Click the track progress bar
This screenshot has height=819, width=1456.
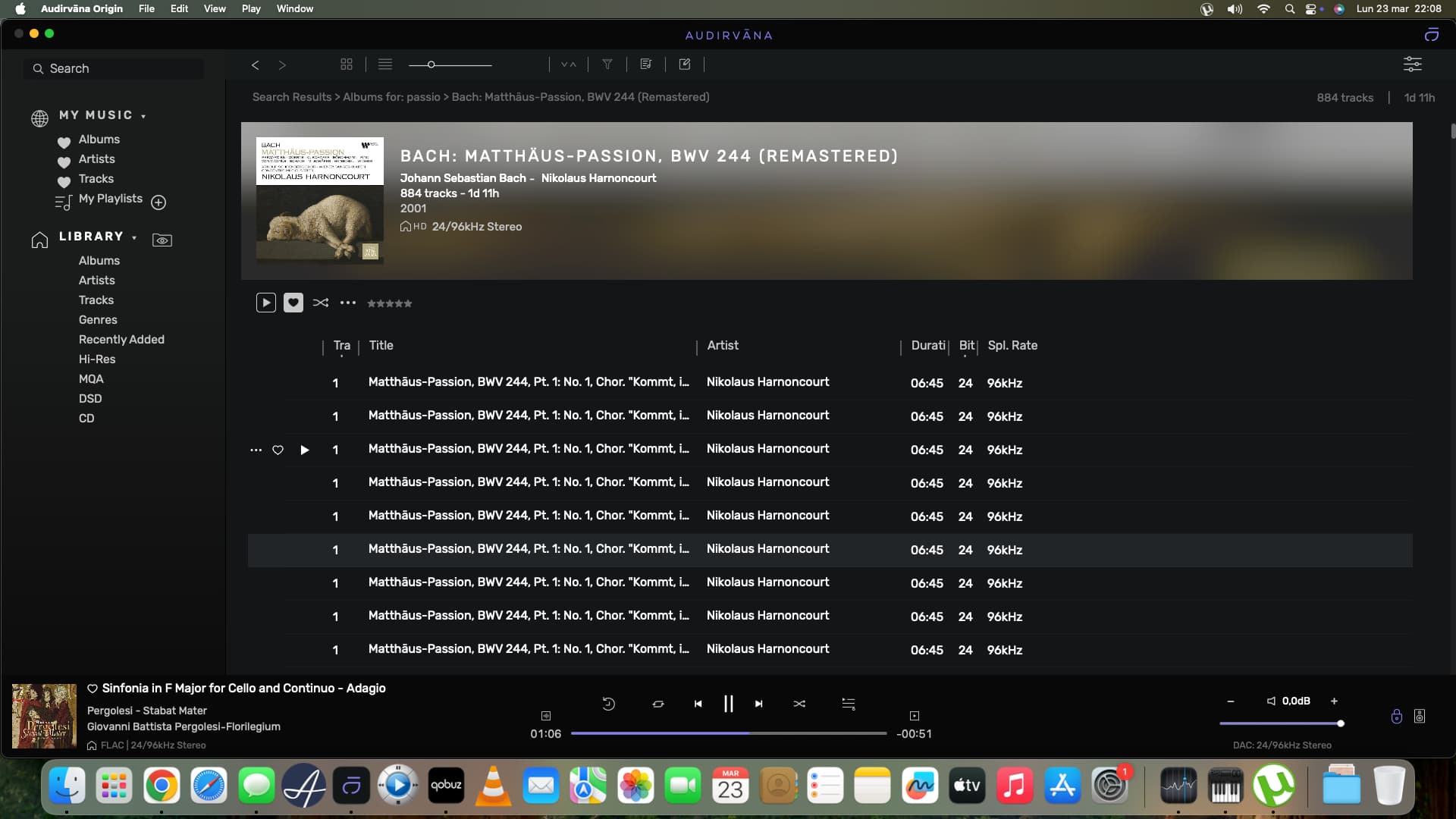pos(728,733)
